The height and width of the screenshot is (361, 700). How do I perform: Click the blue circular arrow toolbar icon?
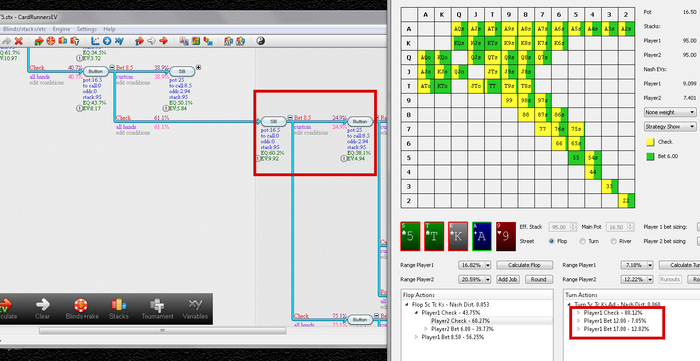[x=107, y=41]
